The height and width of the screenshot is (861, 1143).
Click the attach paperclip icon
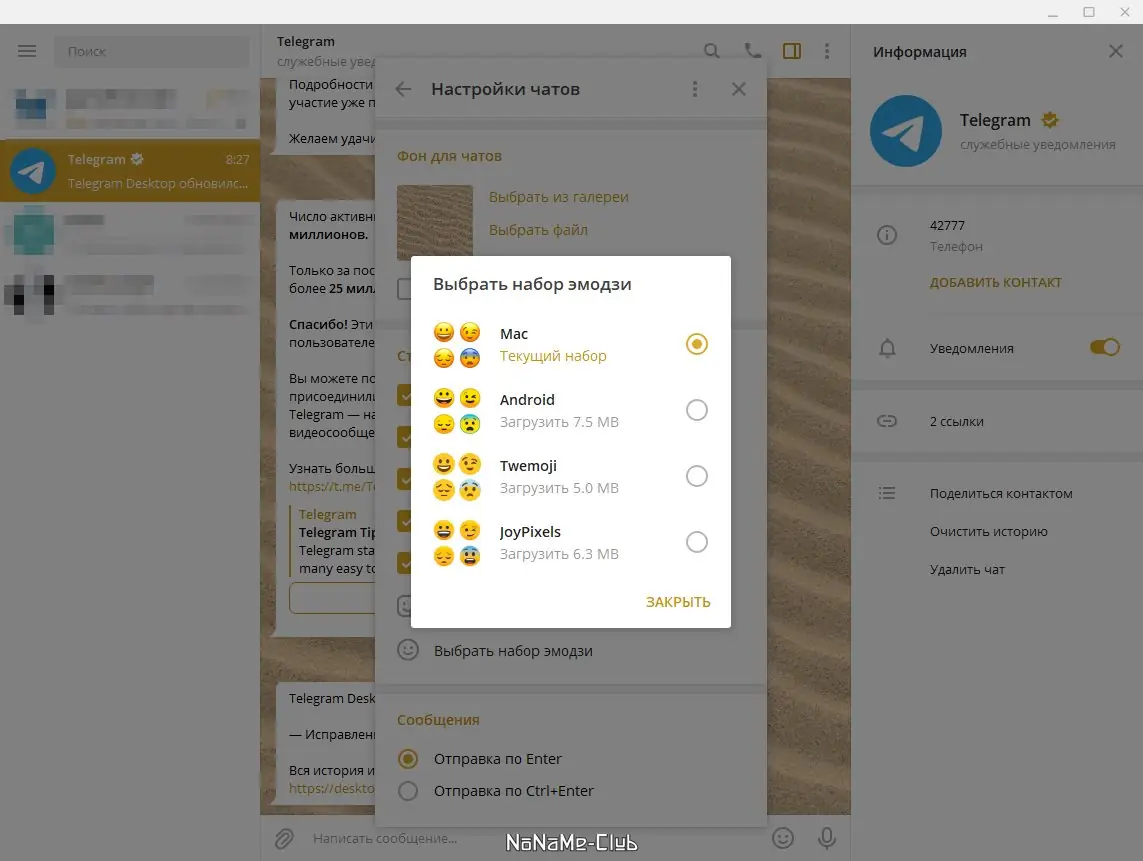(x=284, y=838)
